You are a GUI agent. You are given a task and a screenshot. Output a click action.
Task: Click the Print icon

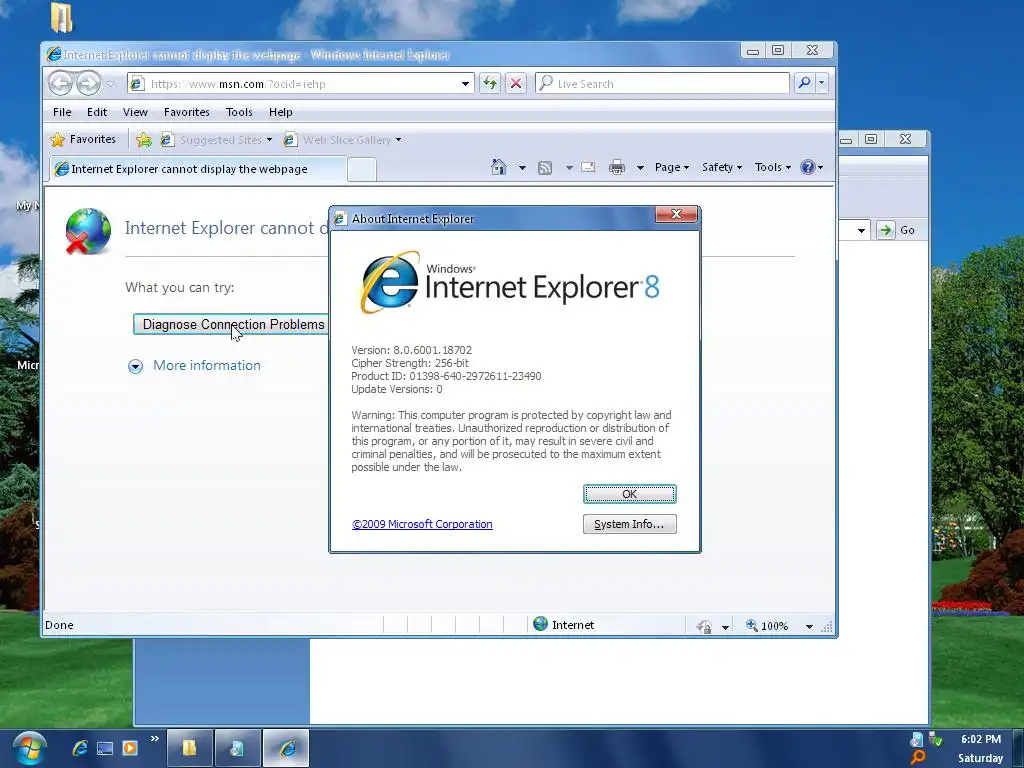pyautogui.click(x=616, y=168)
